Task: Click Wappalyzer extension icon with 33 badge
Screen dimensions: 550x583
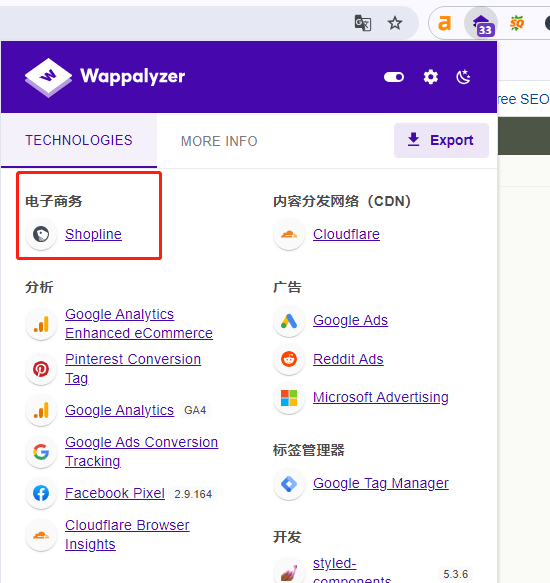Action: (x=482, y=24)
